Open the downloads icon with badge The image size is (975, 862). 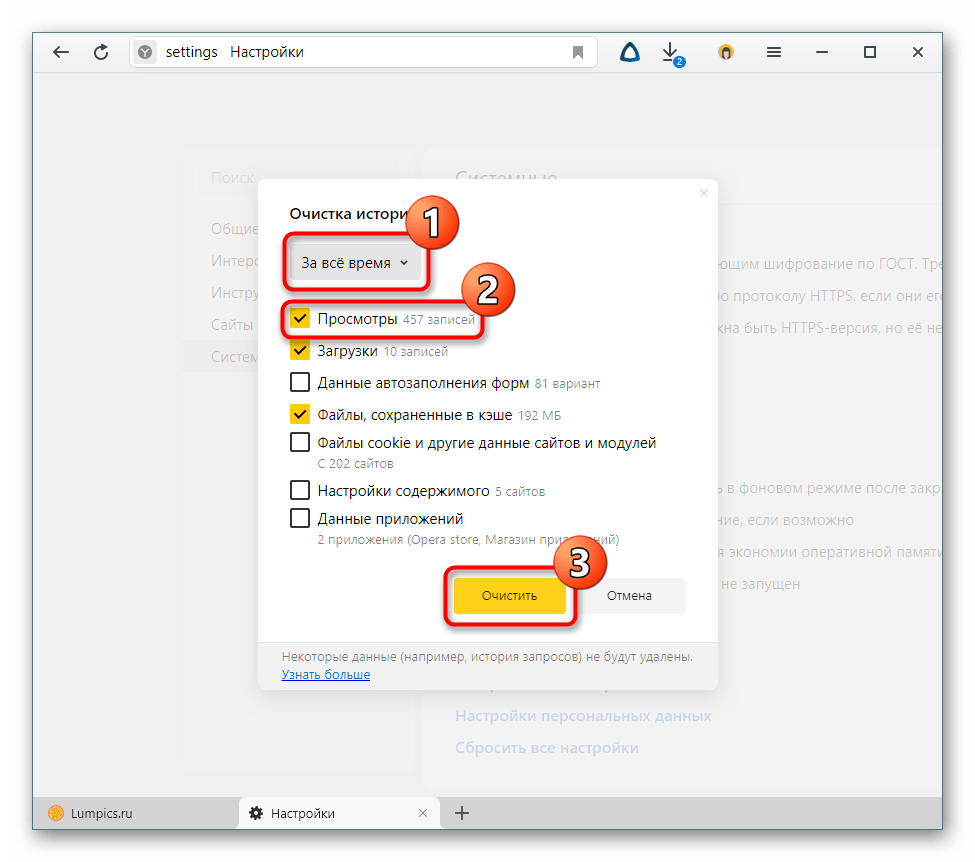pyautogui.click(x=672, y=53)
